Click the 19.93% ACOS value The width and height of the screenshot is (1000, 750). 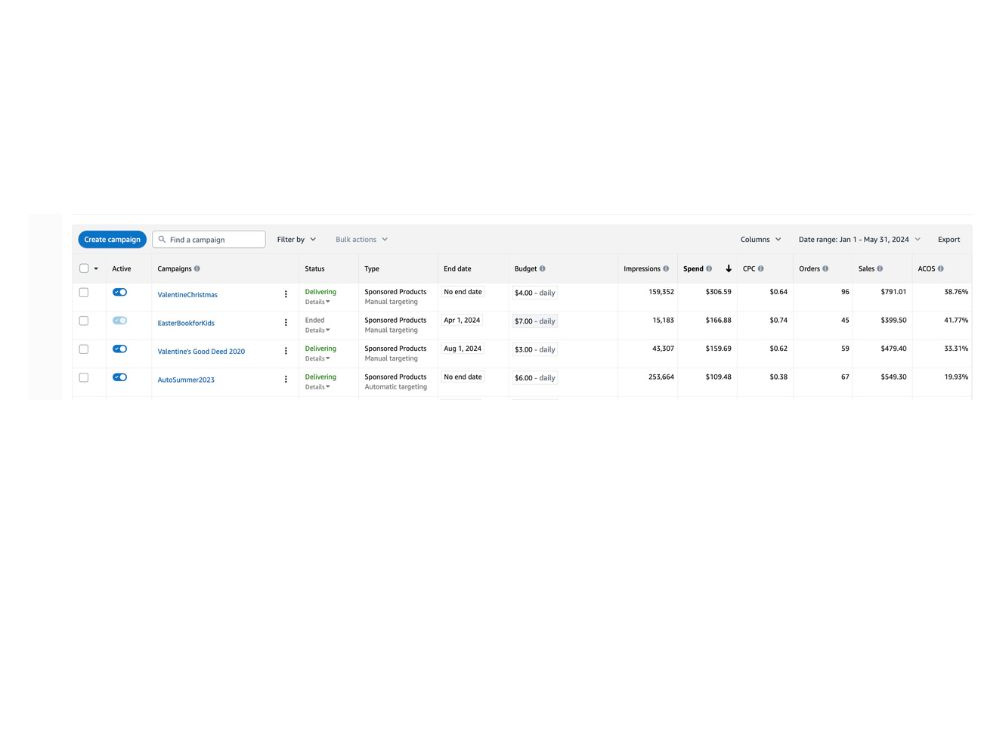tap(955, 377)
